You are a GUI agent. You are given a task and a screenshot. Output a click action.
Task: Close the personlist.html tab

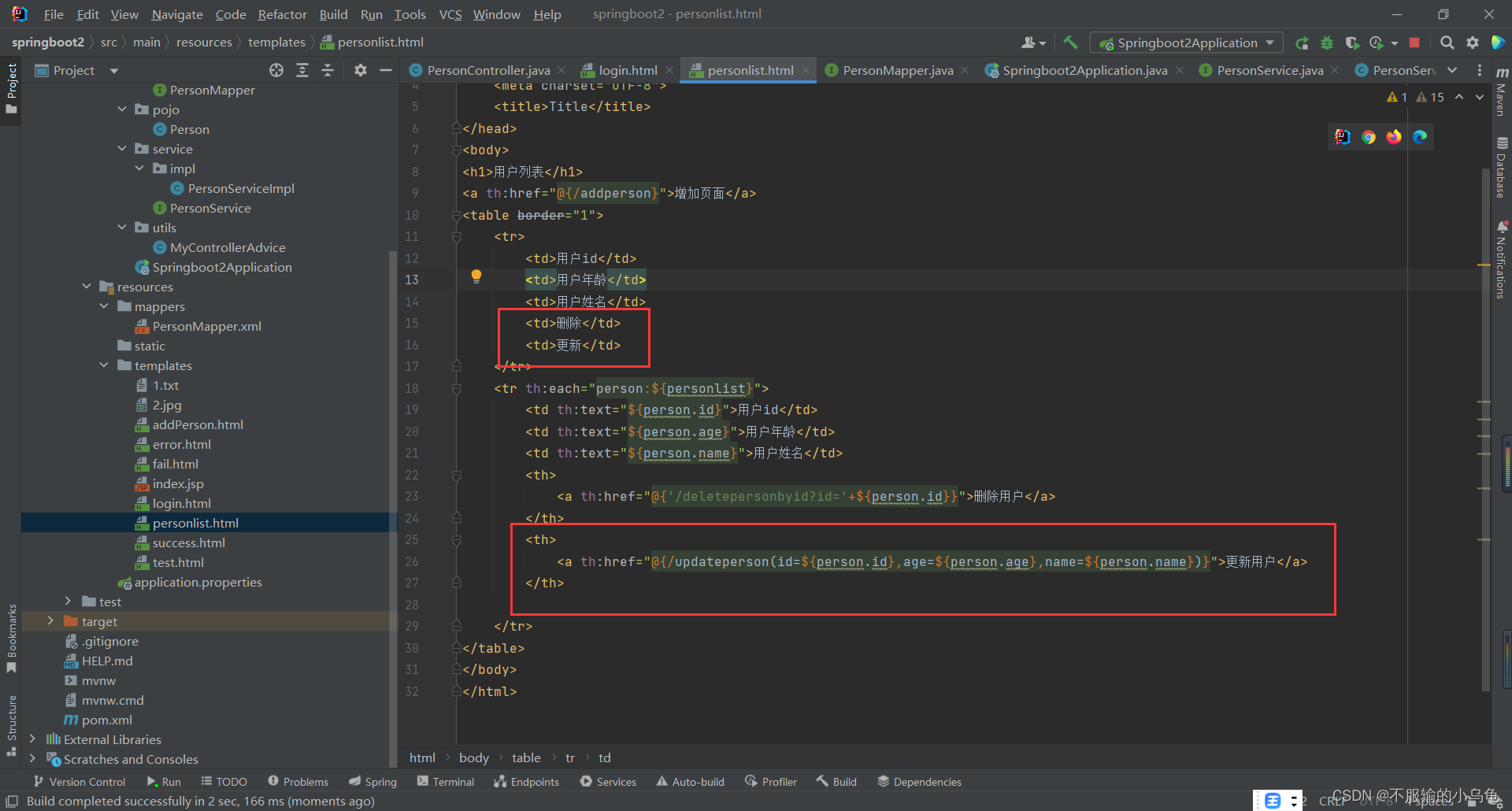point(806,70)
